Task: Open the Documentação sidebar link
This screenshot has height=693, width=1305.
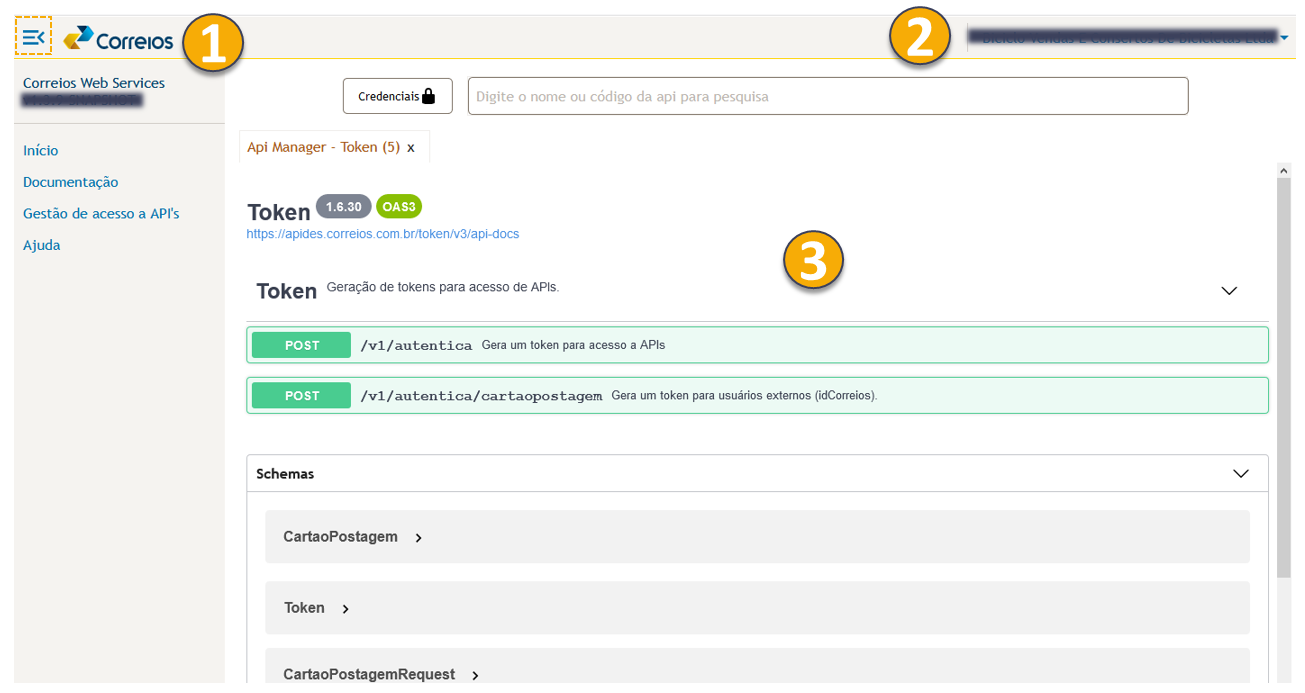Action: pos(71,182)
